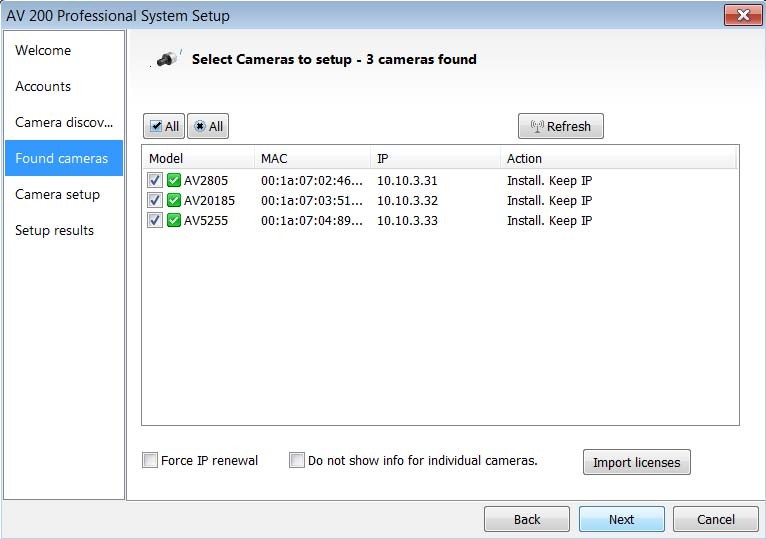Uncheck the AV5255 camera checkbox

[x=155, y=221]
